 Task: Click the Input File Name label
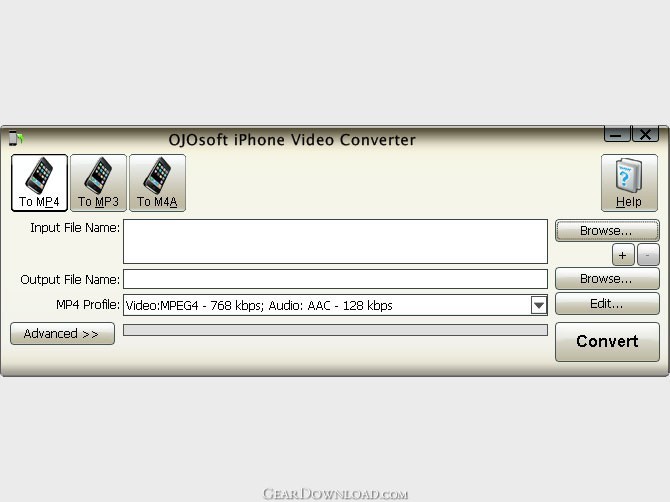pyautogui.click(x=75, y=228)
